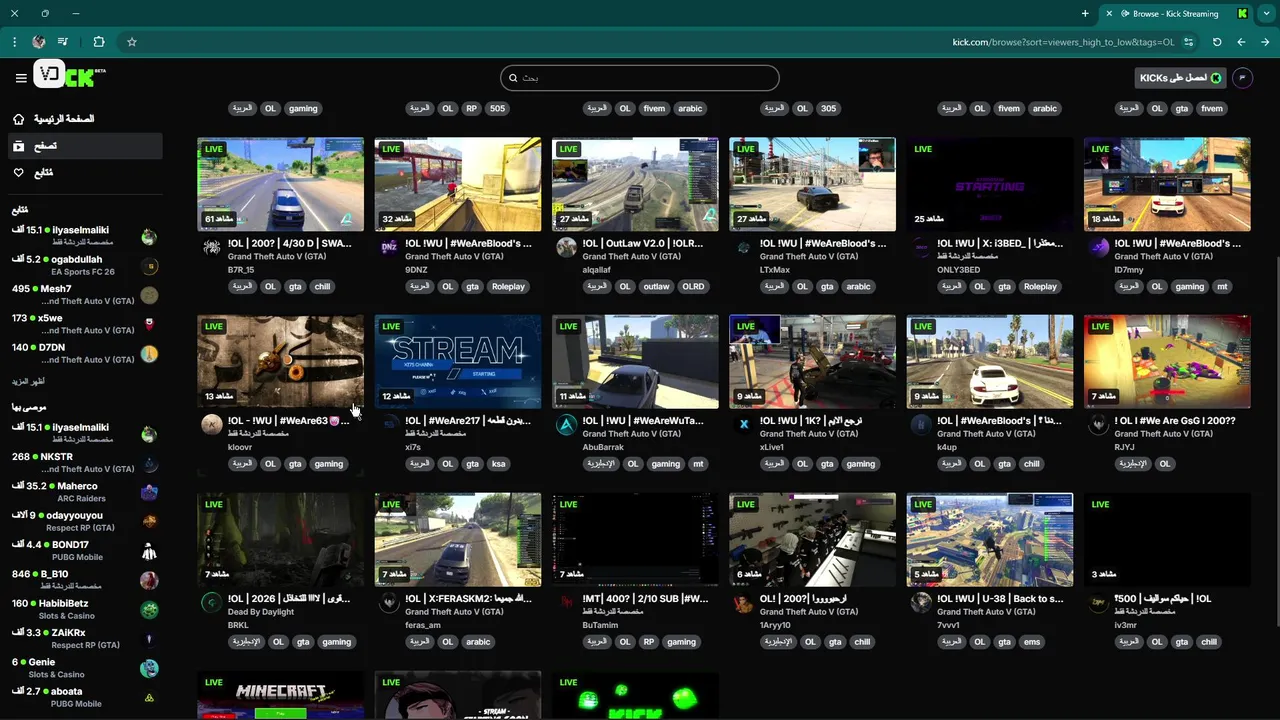Viewport: 1280px width, 720px height.
Task: View site information icon beside URL
Action: (x=1188, y=42)
